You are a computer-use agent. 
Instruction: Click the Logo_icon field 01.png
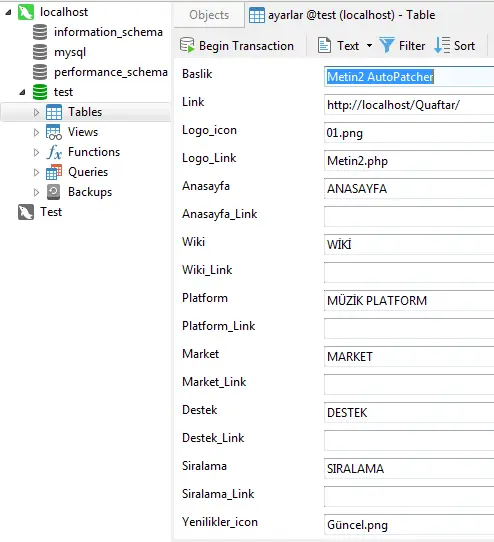[409, 133]
